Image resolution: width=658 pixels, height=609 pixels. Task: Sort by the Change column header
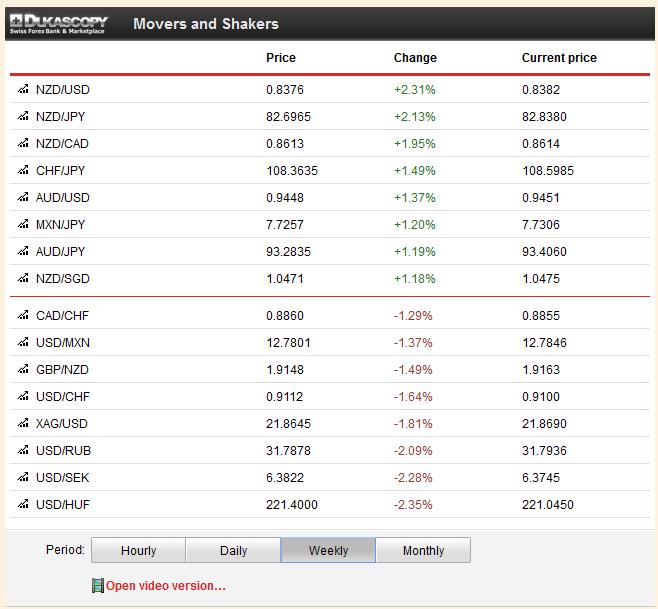pos(415,58)
